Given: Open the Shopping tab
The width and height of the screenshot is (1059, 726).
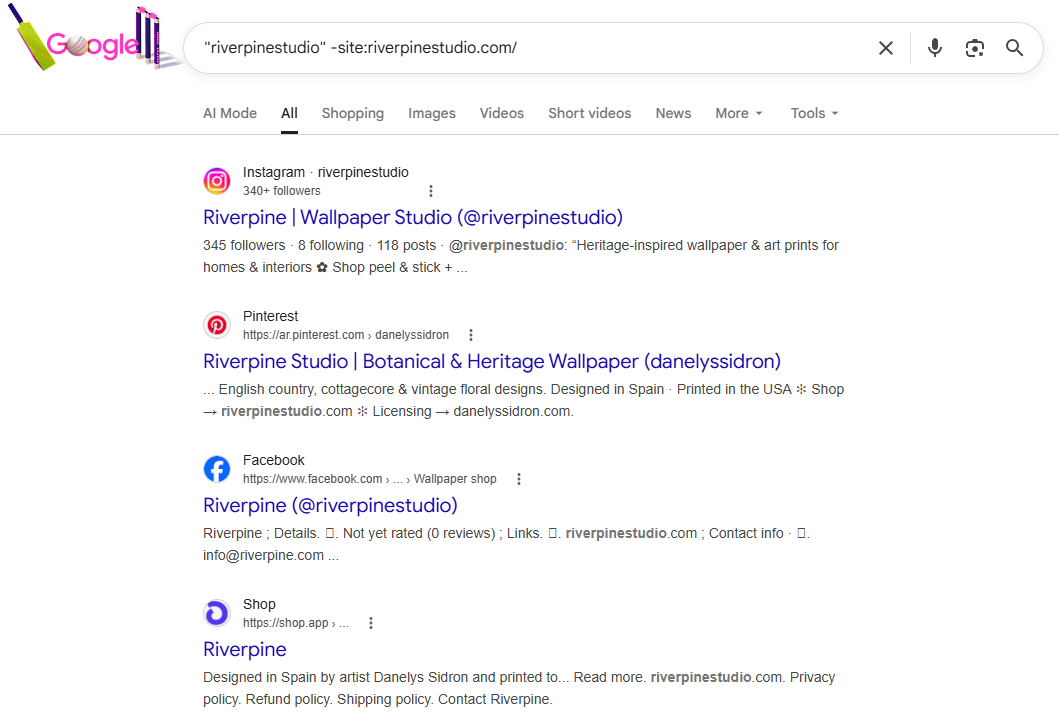Looking at the screenshot, I should (353, 113).
